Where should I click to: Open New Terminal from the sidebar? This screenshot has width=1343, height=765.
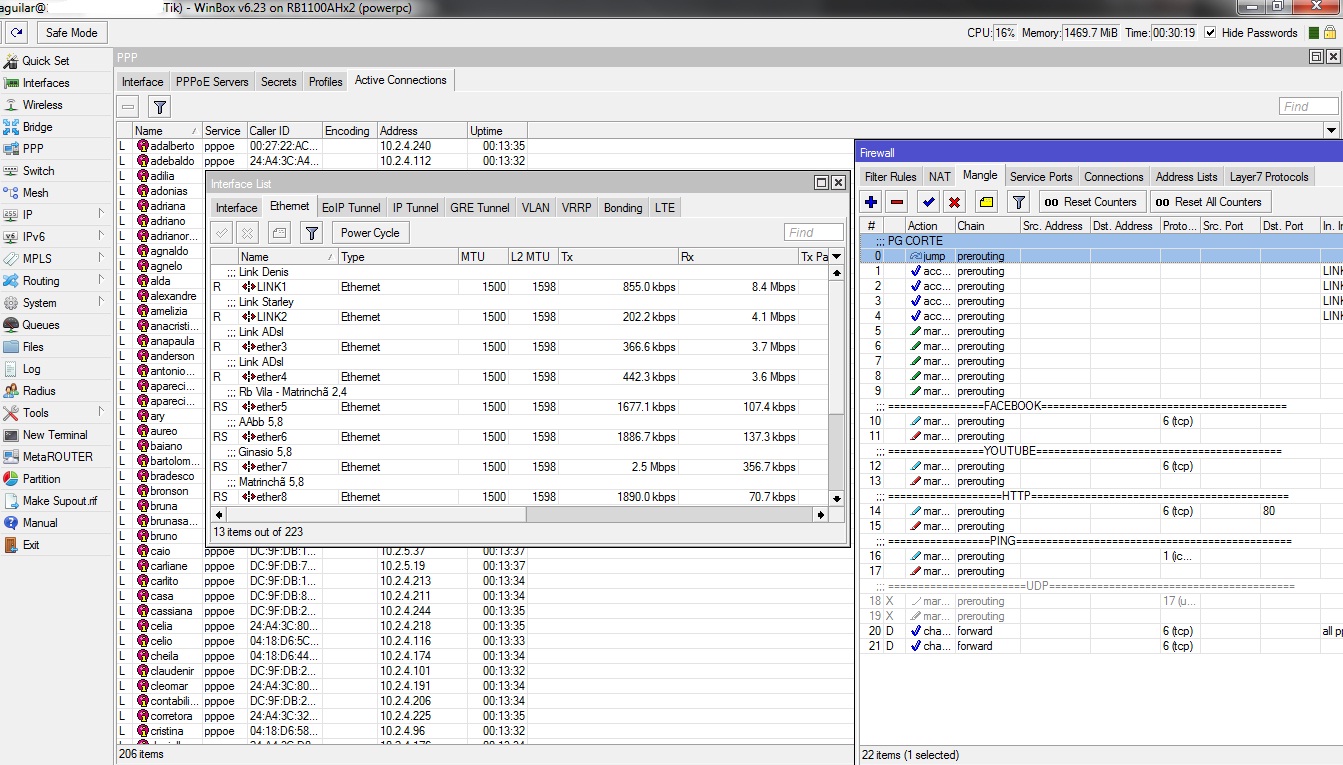[x=55, y=435]
